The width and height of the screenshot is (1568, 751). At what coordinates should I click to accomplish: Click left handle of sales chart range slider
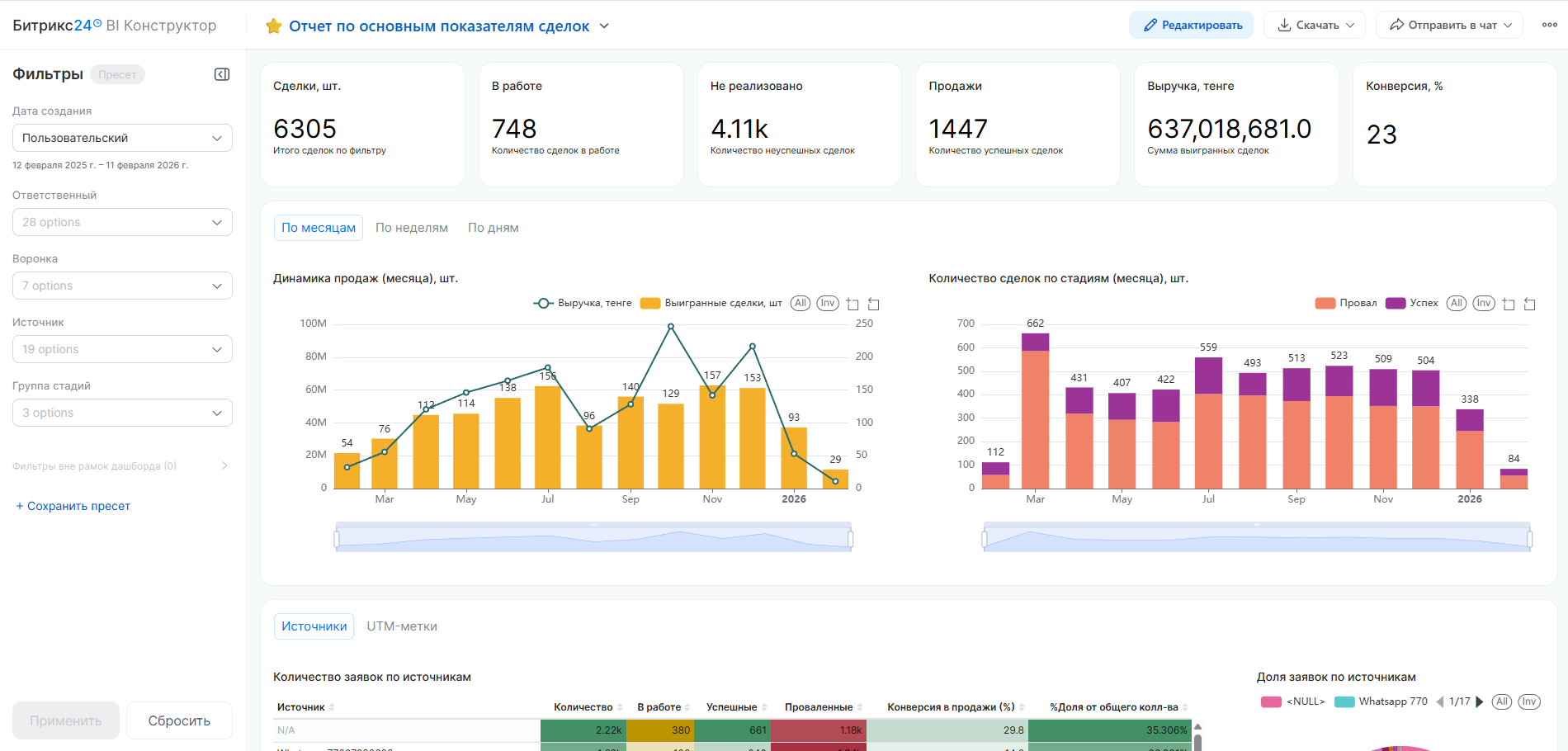(337, 539)
